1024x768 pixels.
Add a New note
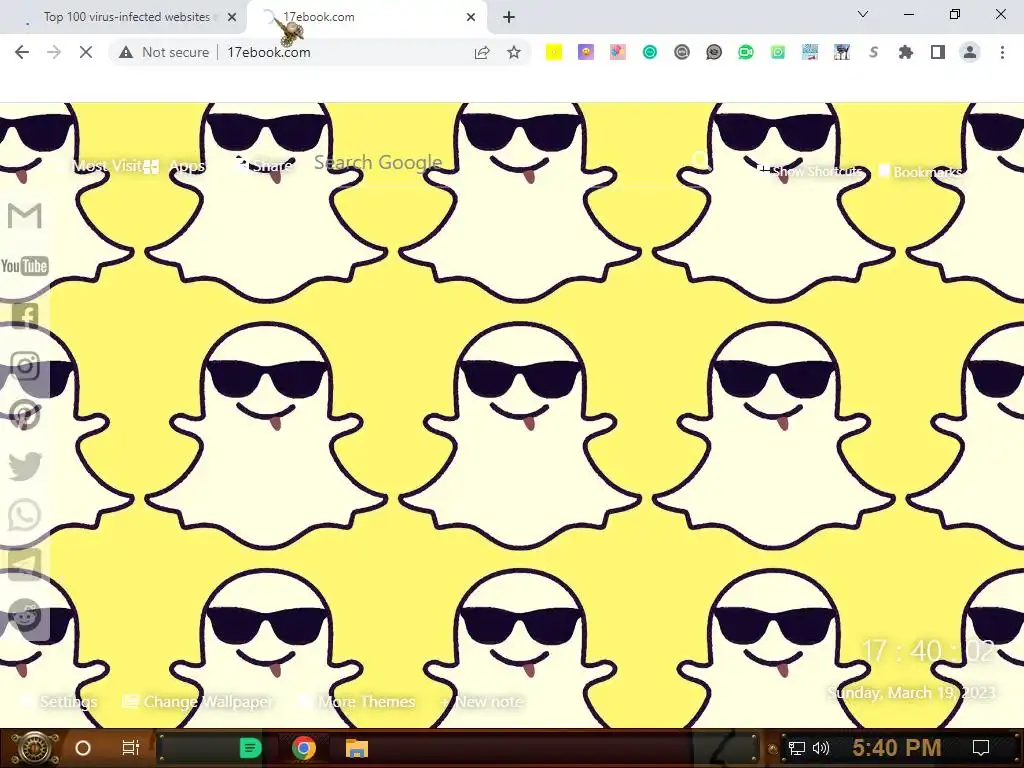point(482,702)
